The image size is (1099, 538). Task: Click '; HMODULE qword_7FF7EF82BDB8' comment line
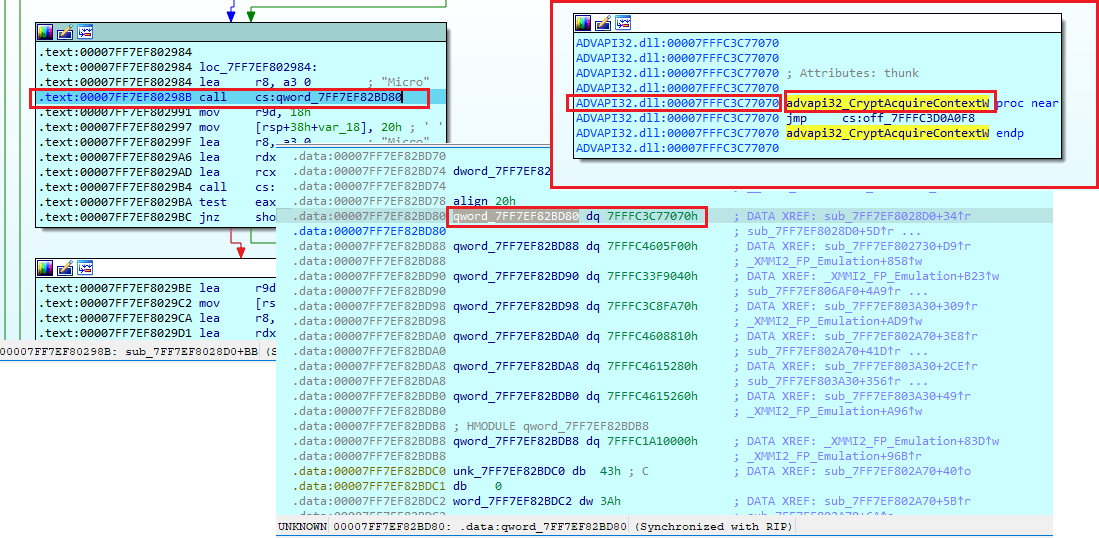tap(551, 426)
